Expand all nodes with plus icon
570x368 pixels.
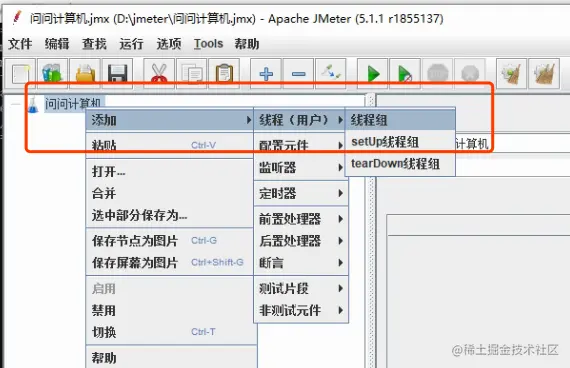(x=266, y=73)
